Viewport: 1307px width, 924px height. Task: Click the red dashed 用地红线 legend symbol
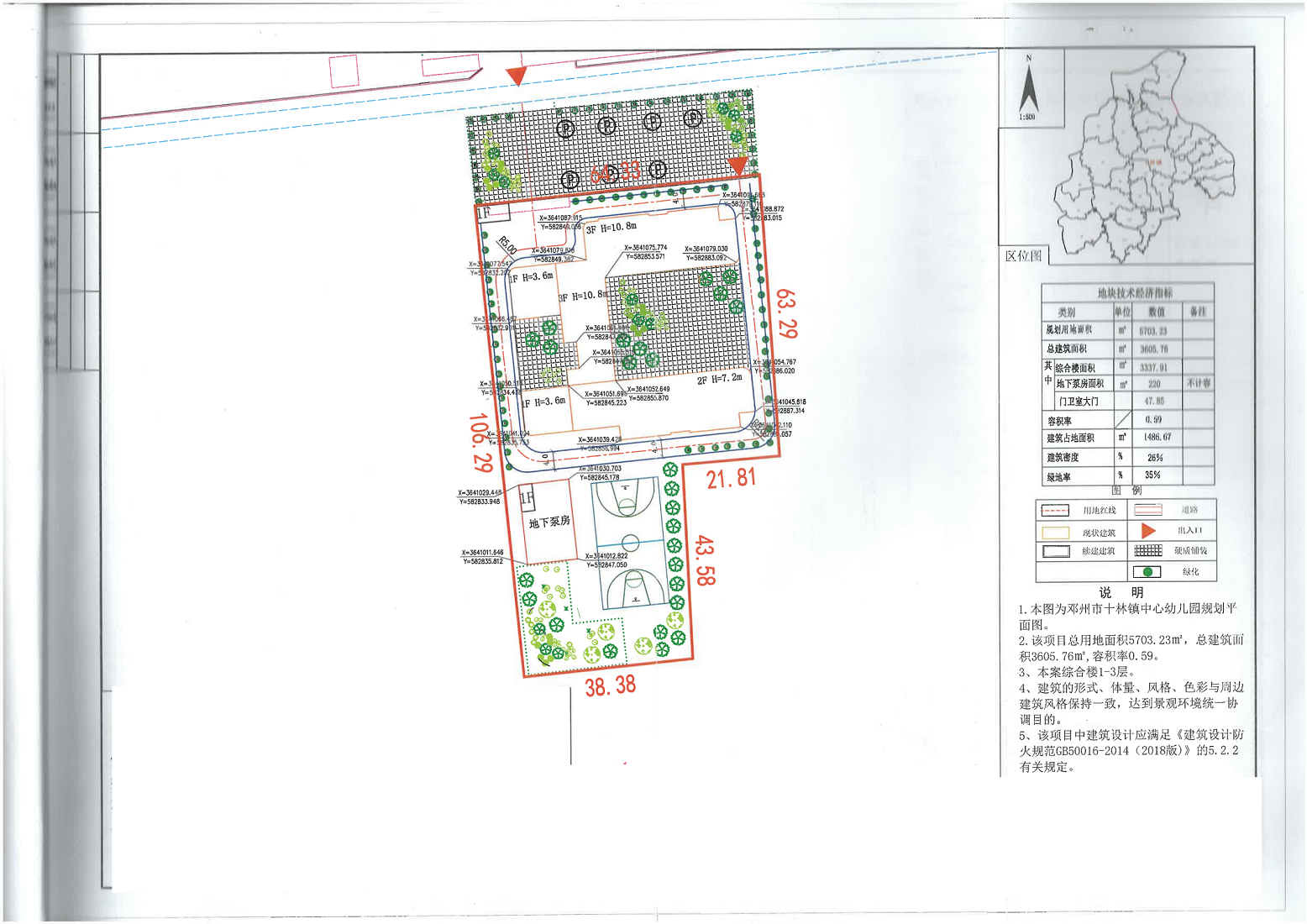point(1054,511)
